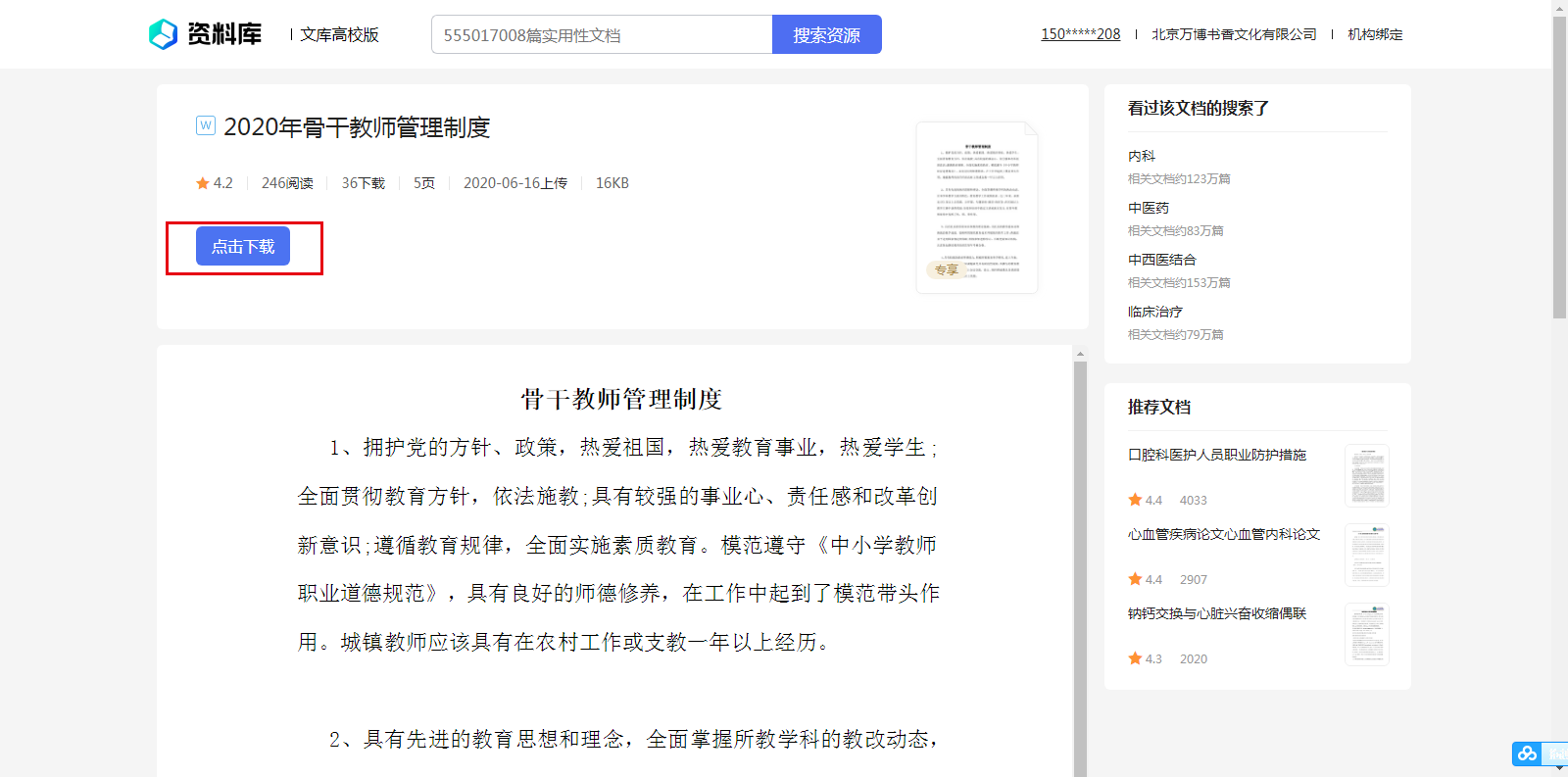Select 机构绑定 in the top navigation
This screenshot has width=1568, height=777.
(1375, 34)
